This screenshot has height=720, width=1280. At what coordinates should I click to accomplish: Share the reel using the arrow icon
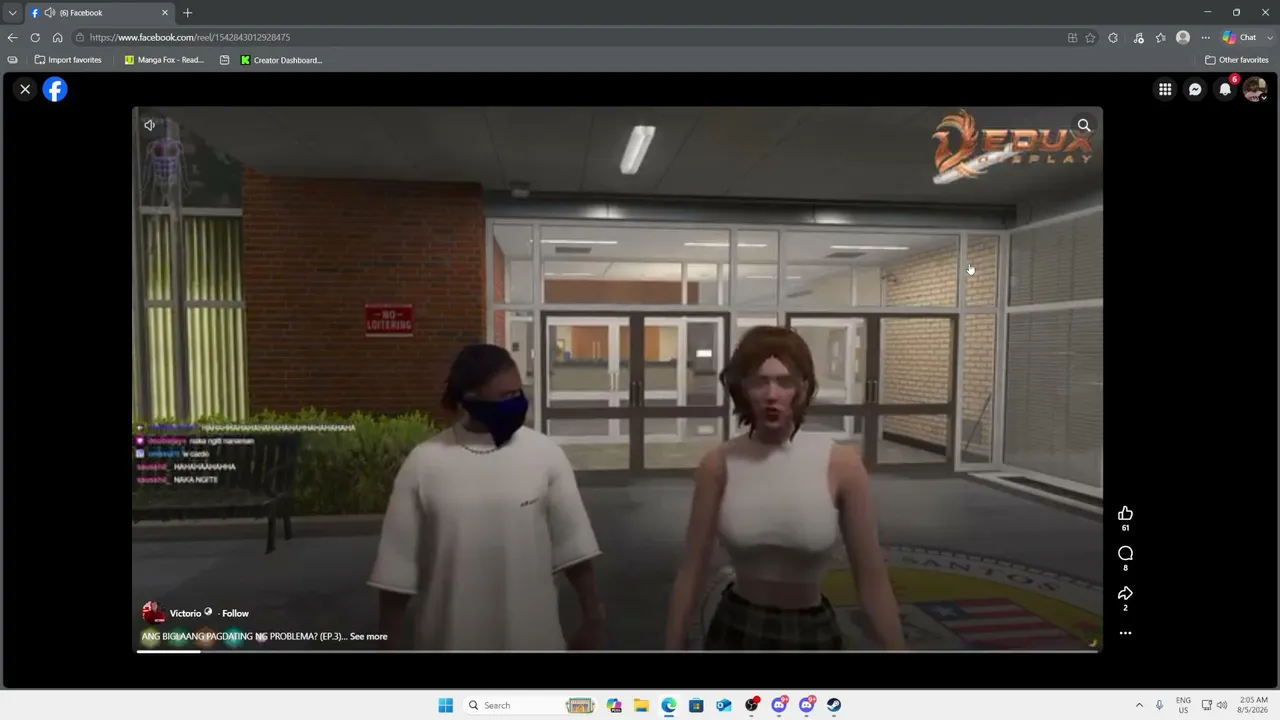1125,593
